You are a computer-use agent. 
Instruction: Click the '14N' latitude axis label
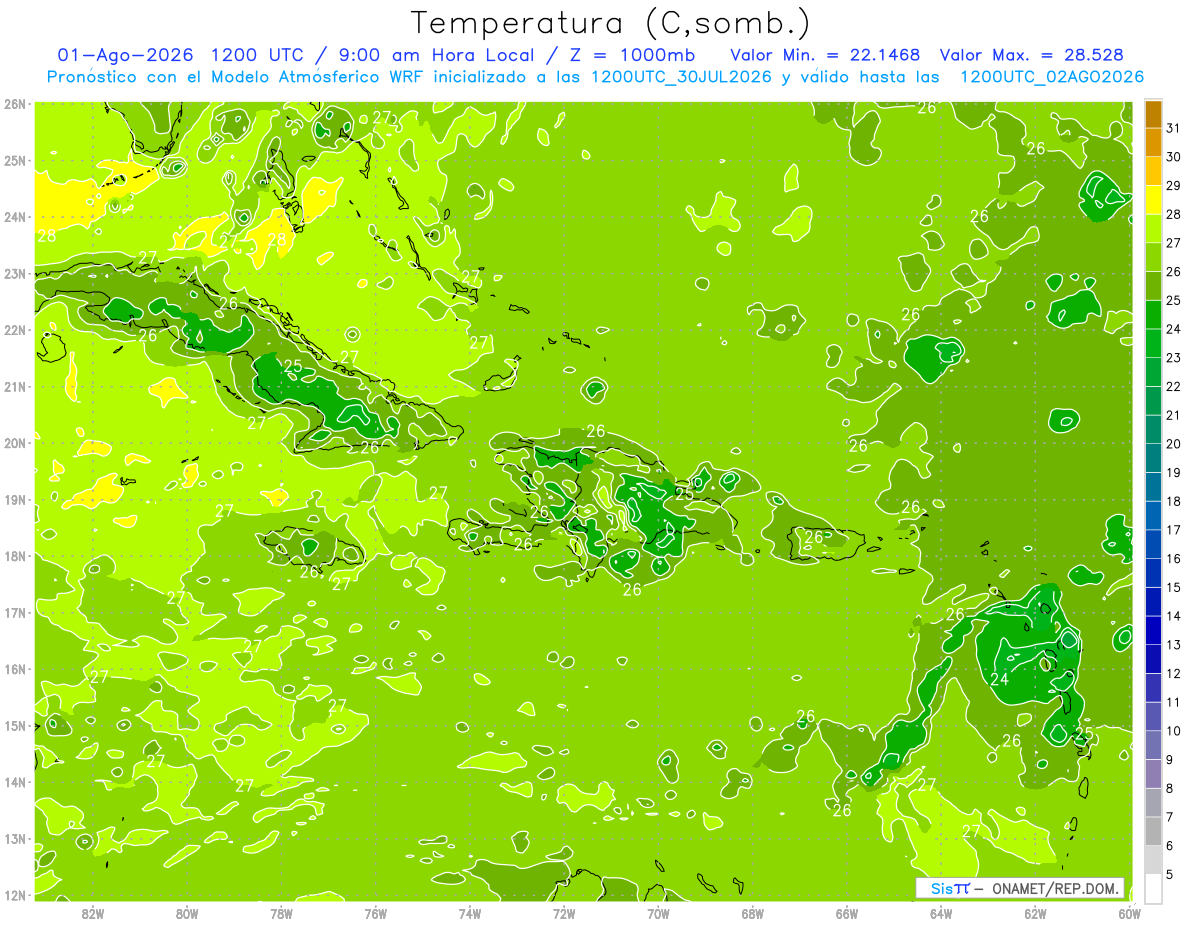(15, 781)
